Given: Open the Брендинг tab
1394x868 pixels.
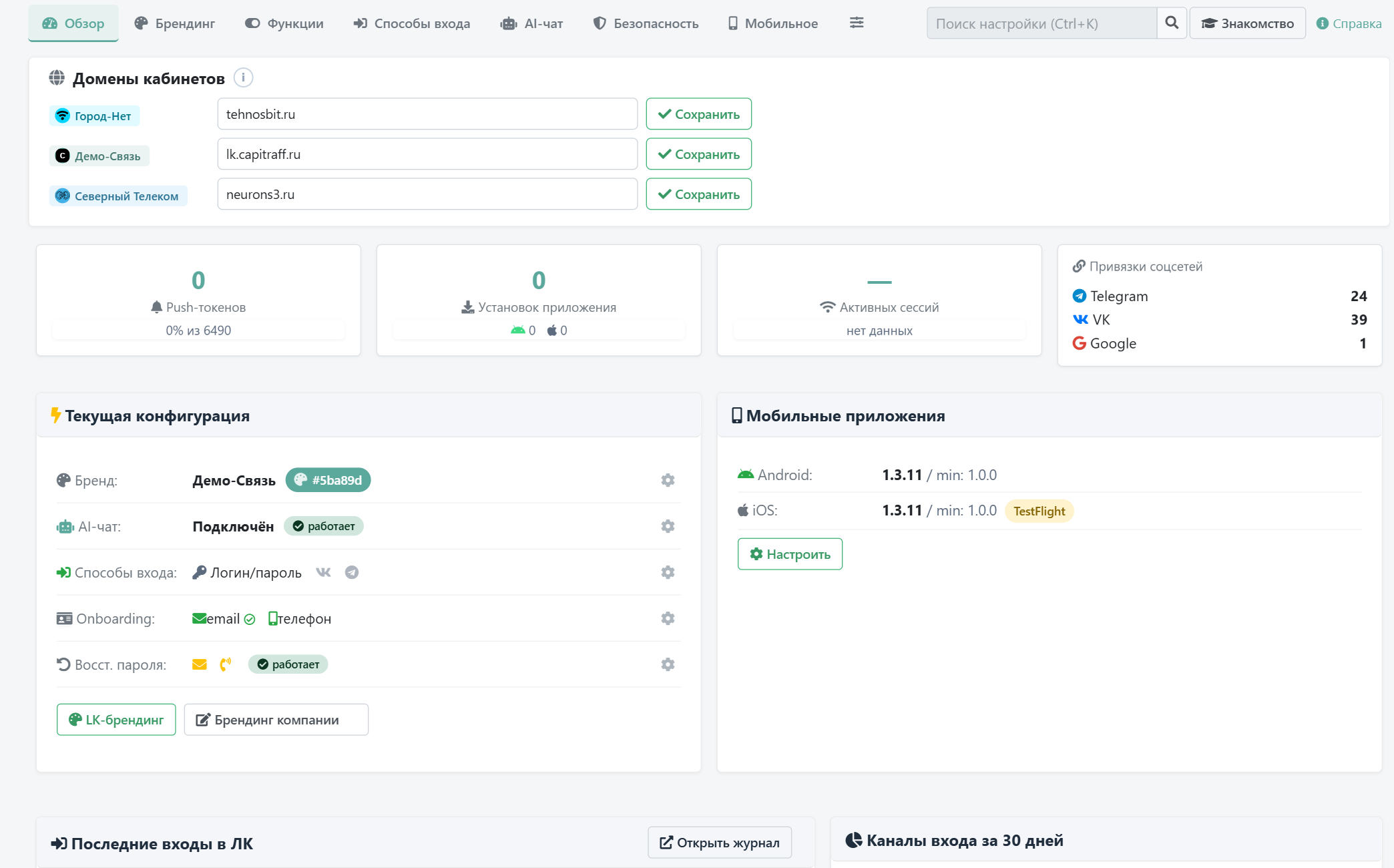Looking at the screenshot, I should [x=174, y=23].
